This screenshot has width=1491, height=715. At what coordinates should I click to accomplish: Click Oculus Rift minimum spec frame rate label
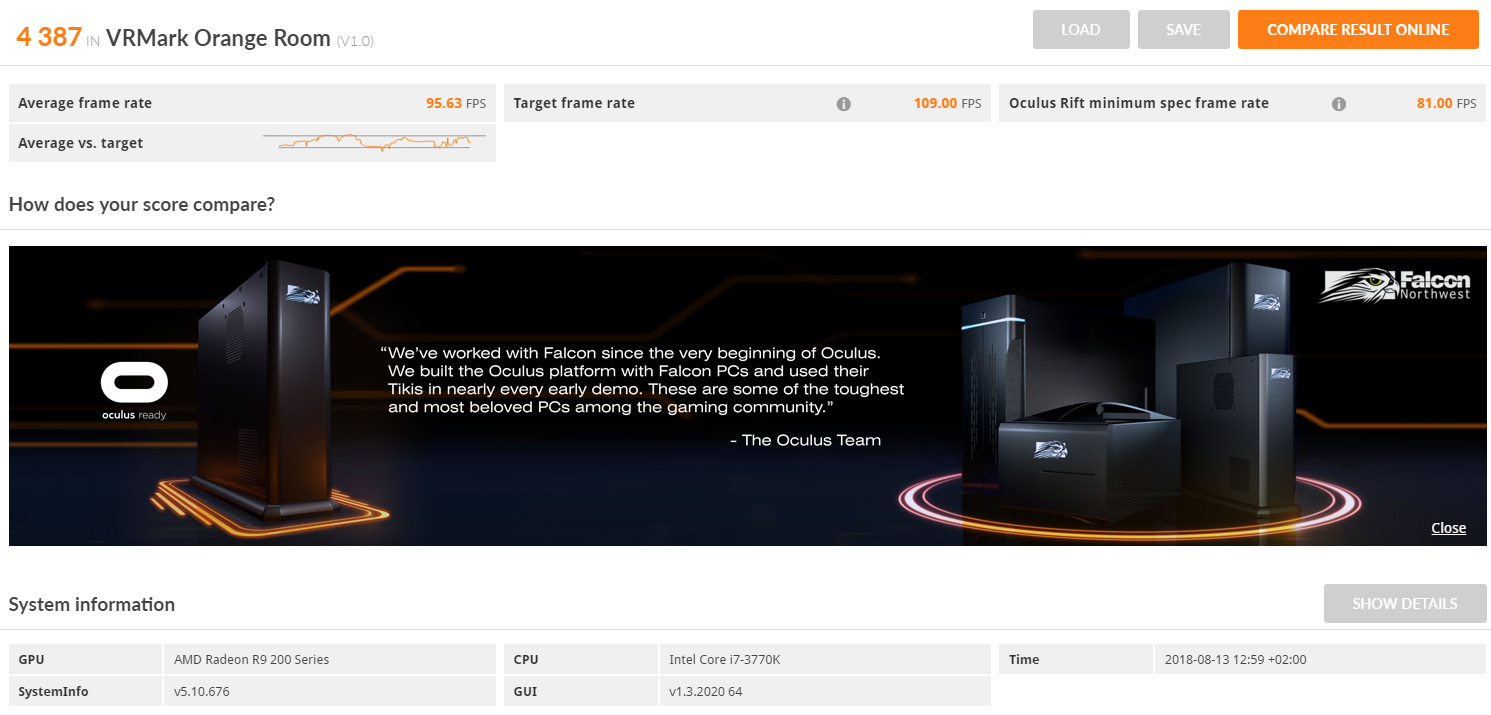pos(1139,103)
